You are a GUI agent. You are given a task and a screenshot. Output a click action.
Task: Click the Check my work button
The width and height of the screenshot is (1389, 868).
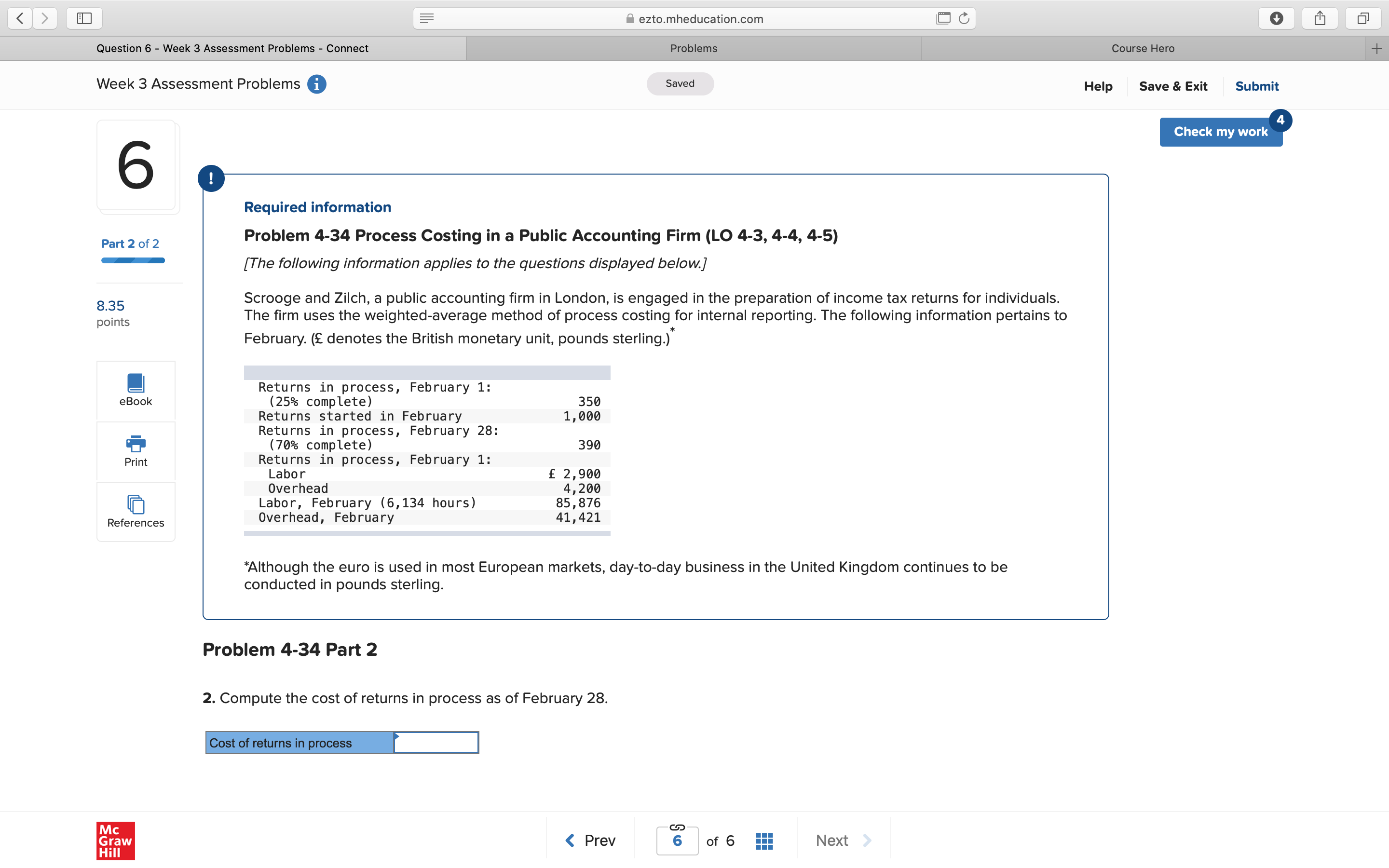(1221, 132)
